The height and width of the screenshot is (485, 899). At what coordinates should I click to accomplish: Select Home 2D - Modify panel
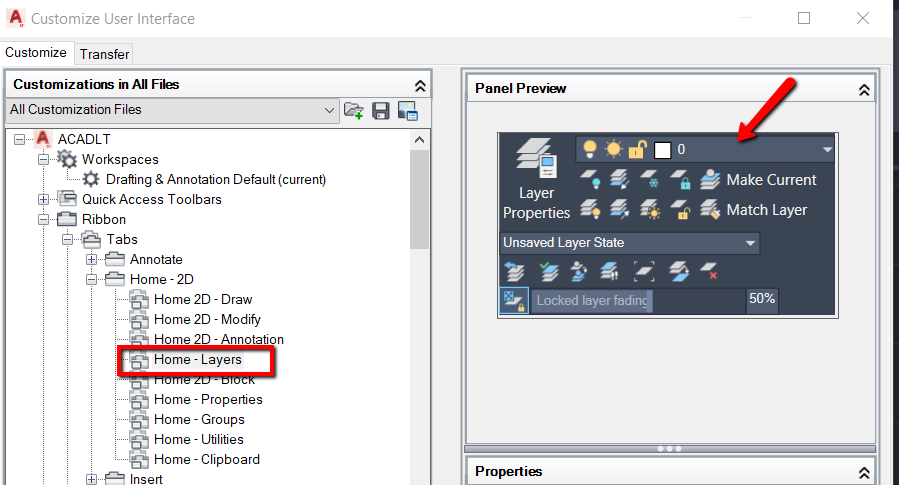point(207,319)
